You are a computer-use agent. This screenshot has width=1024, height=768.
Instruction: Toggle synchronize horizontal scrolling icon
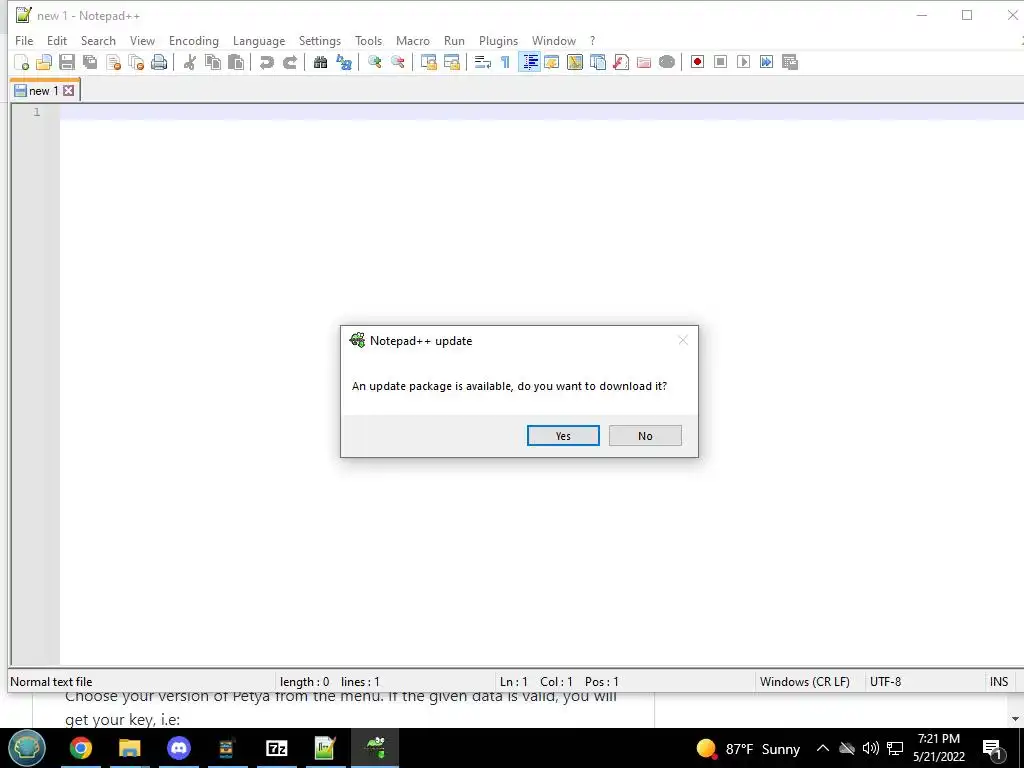tap(451, 62)
